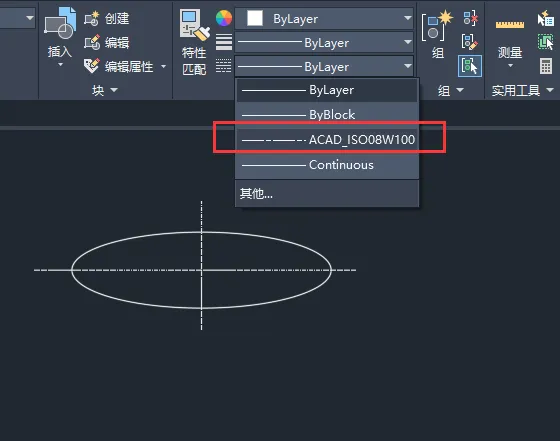Open the Quick Calculator icon

tap(546, 66)
